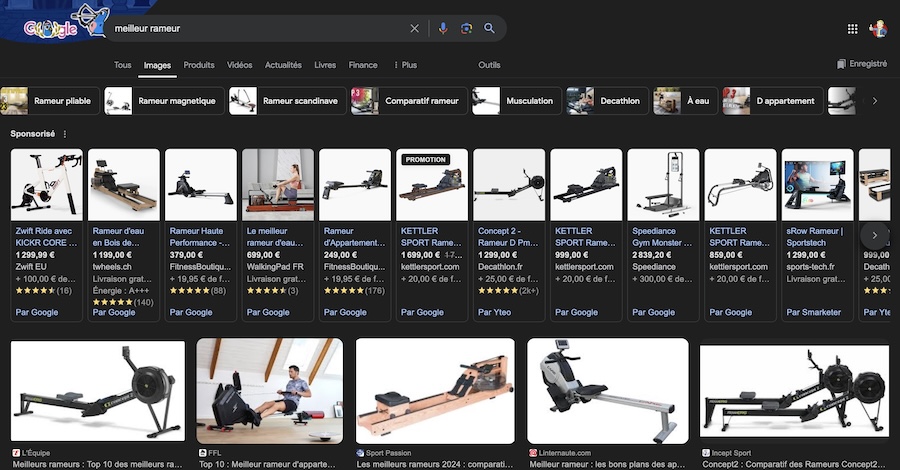This screenshot has width=900, height=470.
Task: Open Google Lens image search
Action: click(466, 28)
